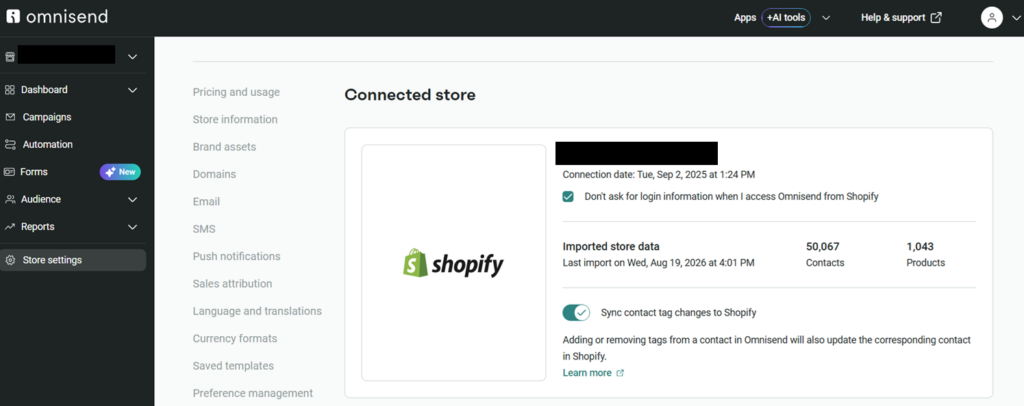Open Currency formats settings

click(235, 339)
